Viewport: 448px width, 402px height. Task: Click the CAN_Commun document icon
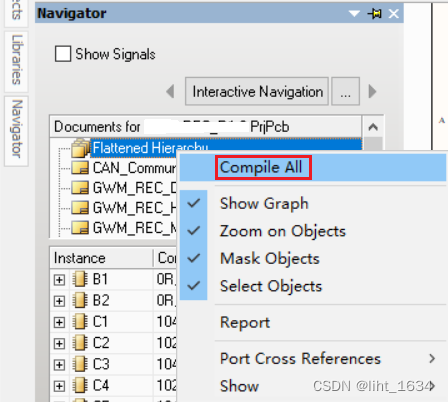click(80, 168)
